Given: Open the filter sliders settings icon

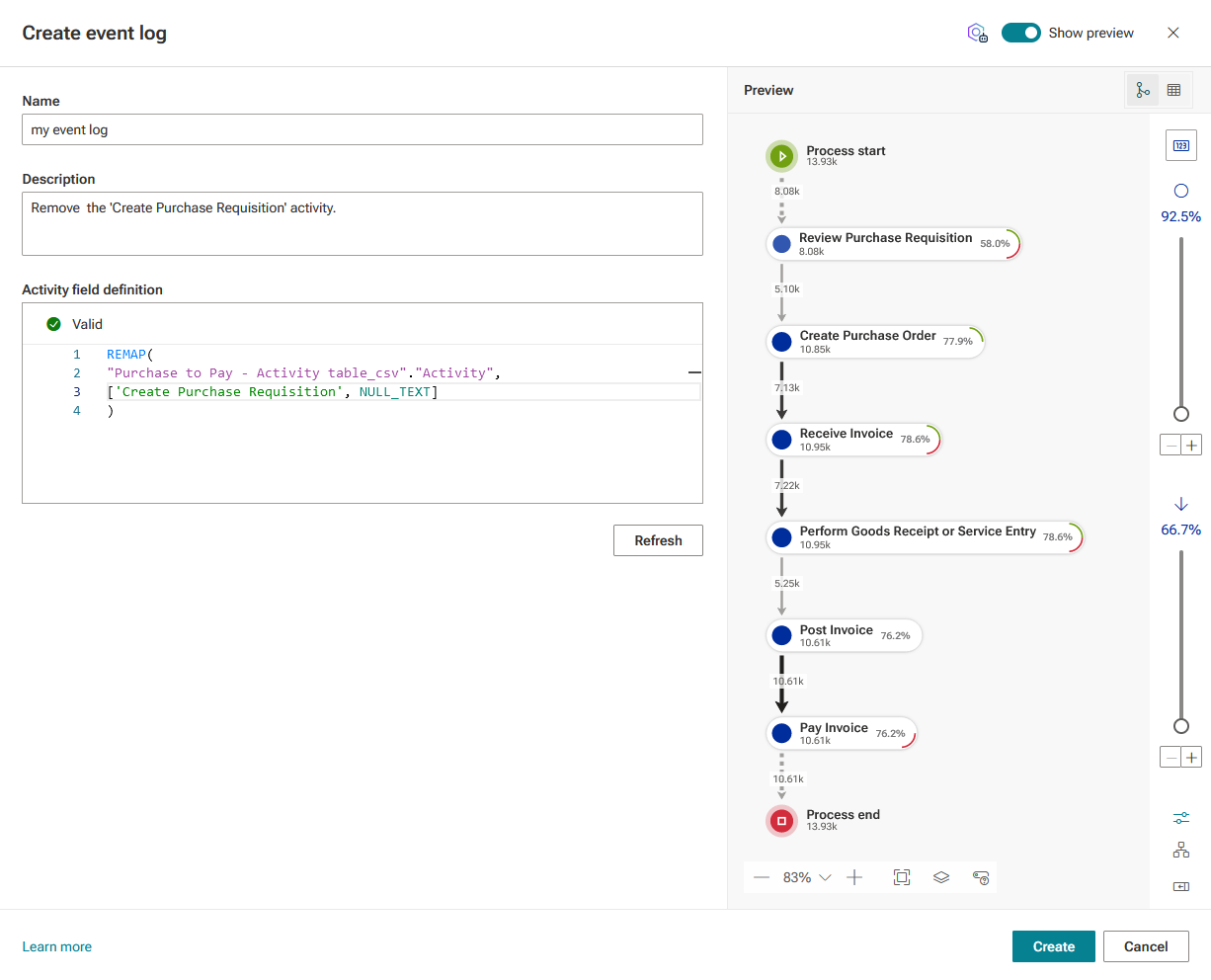Looking at the screenshot, I should click(x=1181, y=818).
